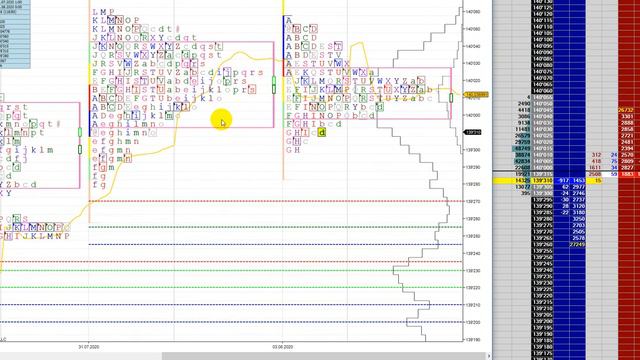Click the chart horizontal scrollbar thumb
This screenshot has width=640, height=360.
point(324,356)
